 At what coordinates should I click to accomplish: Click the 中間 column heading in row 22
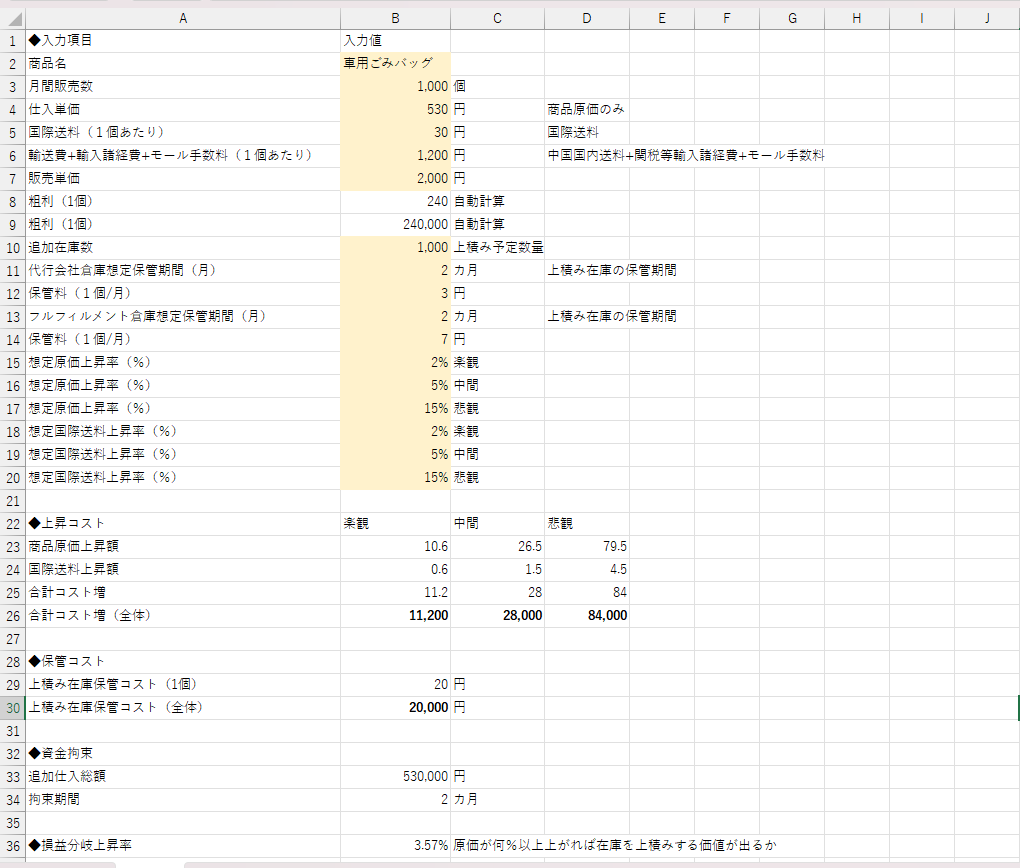(497, 523)
